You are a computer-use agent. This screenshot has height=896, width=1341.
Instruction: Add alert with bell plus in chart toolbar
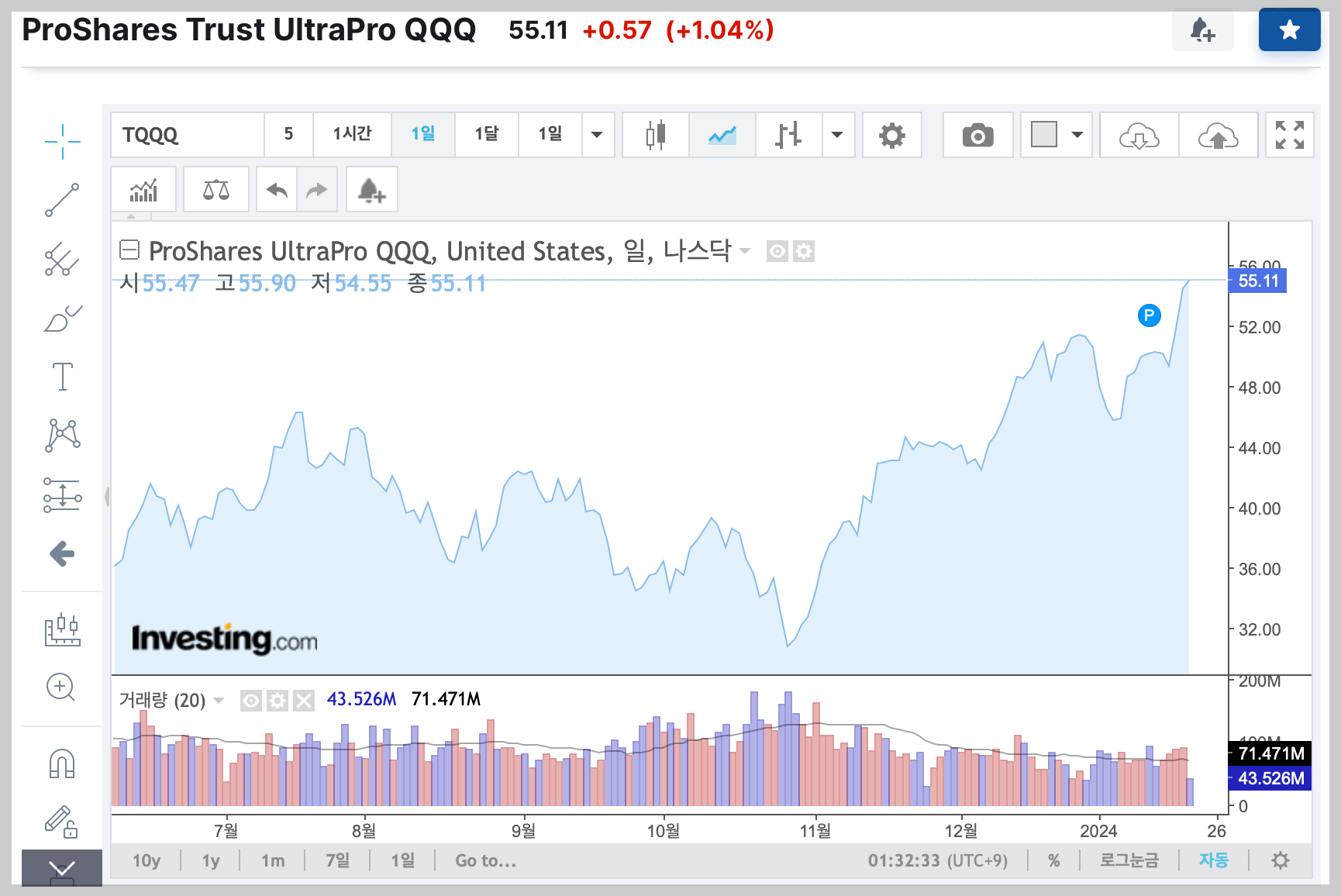click(372, 189)
